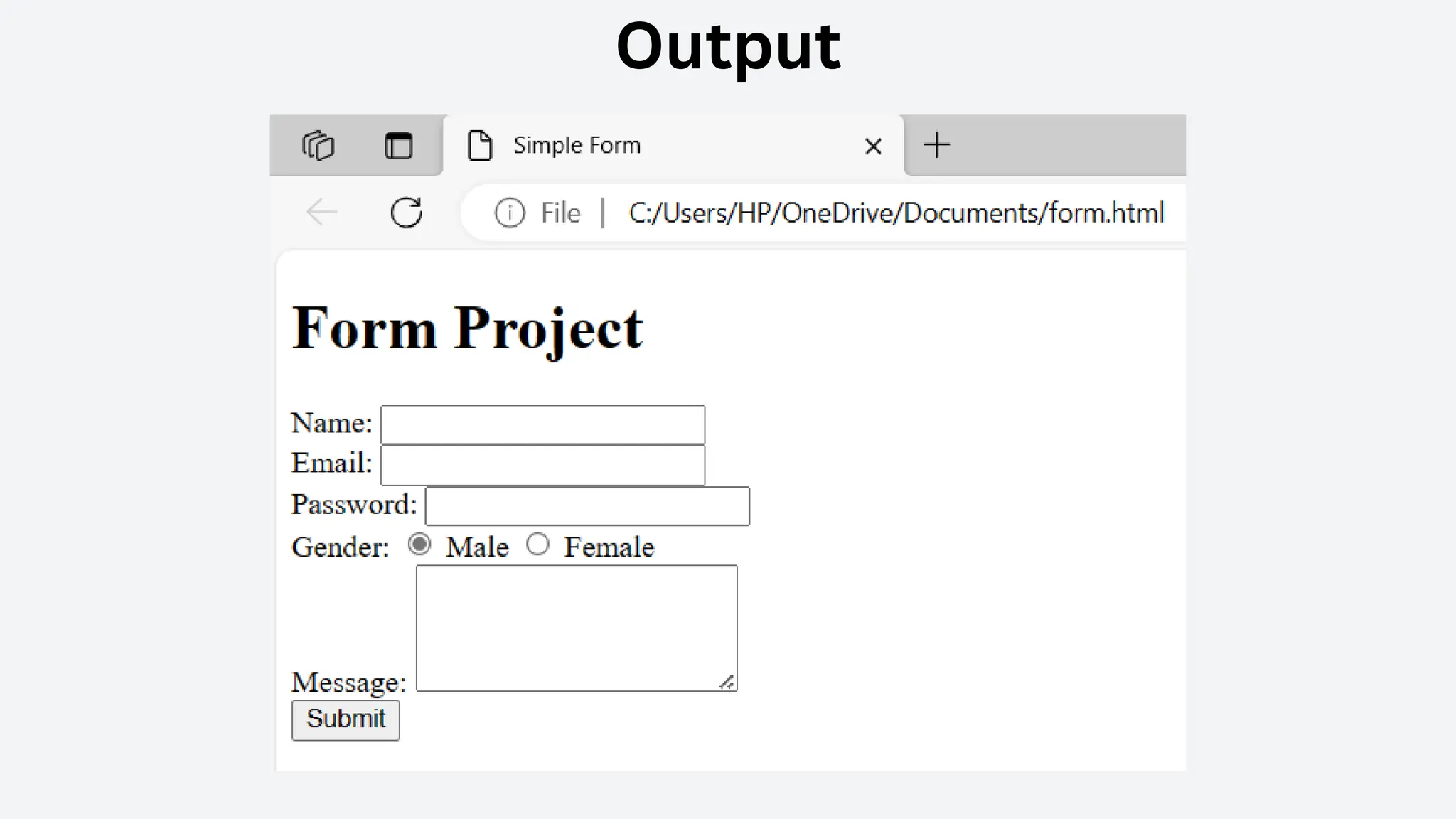Select the Female radio button
The height and width of the screenshot is (819, 1456).
(537, 545)
